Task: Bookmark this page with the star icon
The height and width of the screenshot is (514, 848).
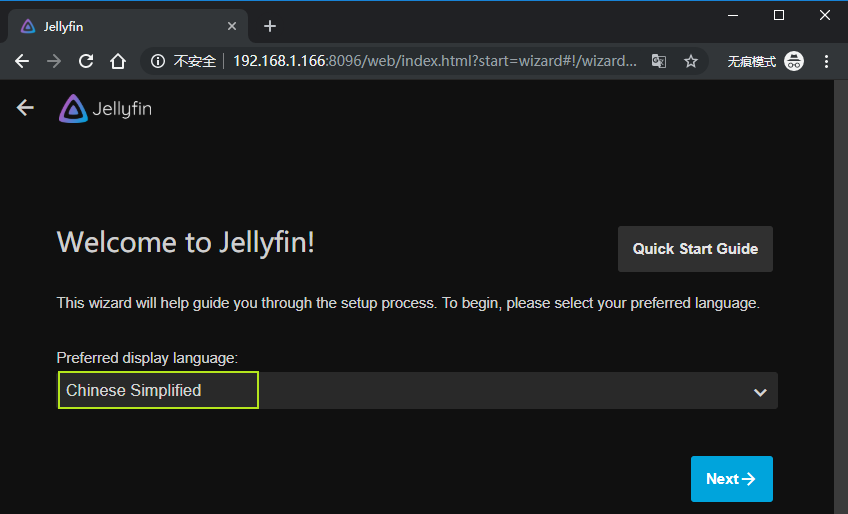Action: tap(690, 61)
